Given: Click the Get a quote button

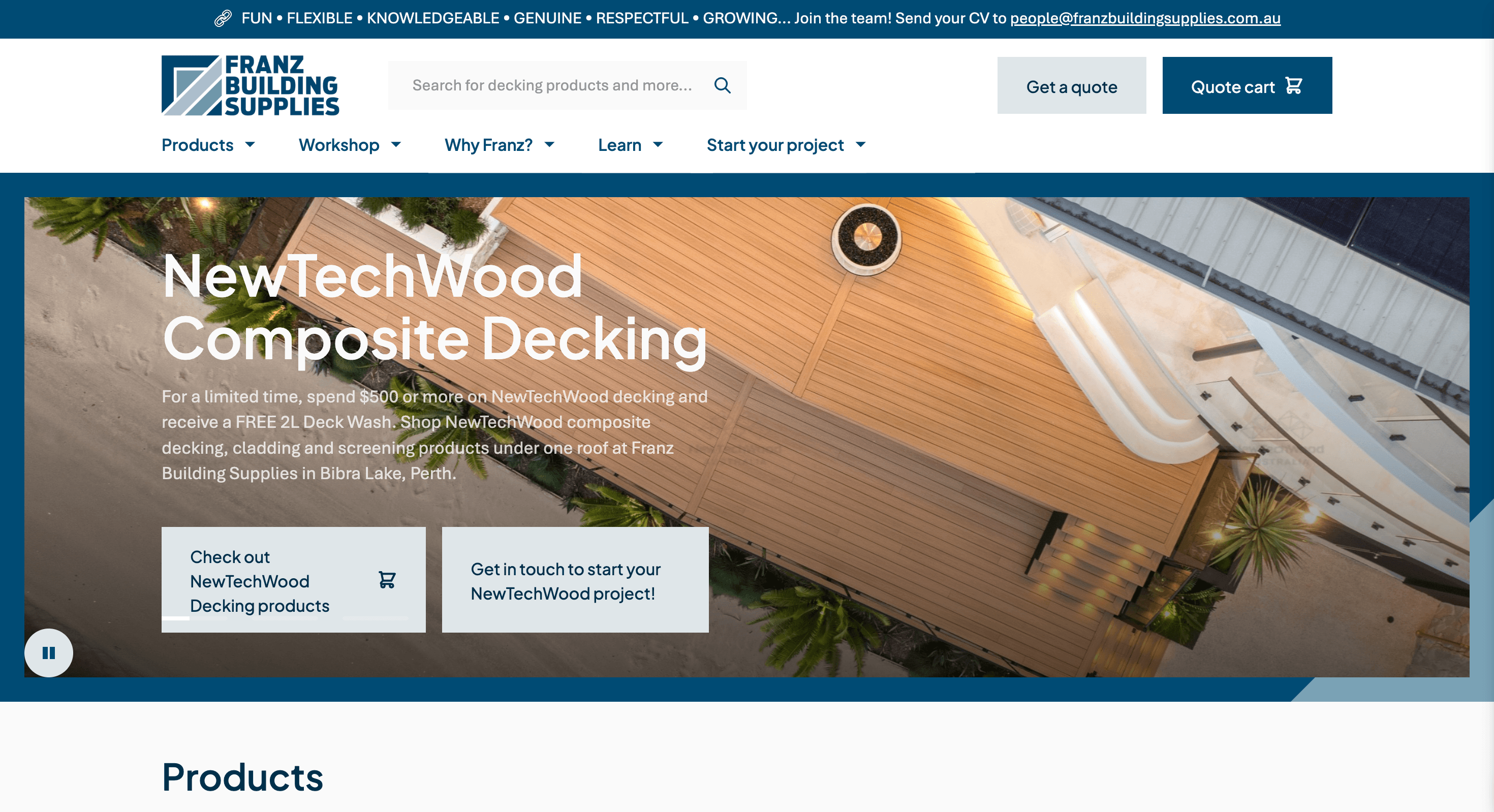Looking at the screenshot, I should tap(1072, 85).
